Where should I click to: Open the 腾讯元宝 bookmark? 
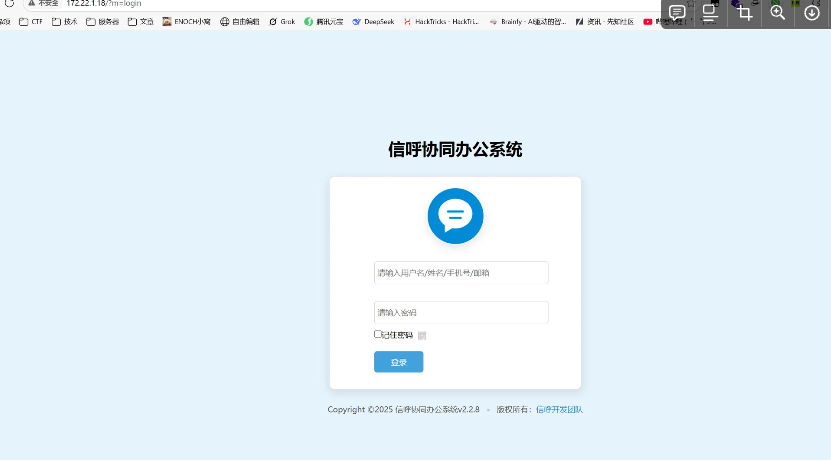324,22
